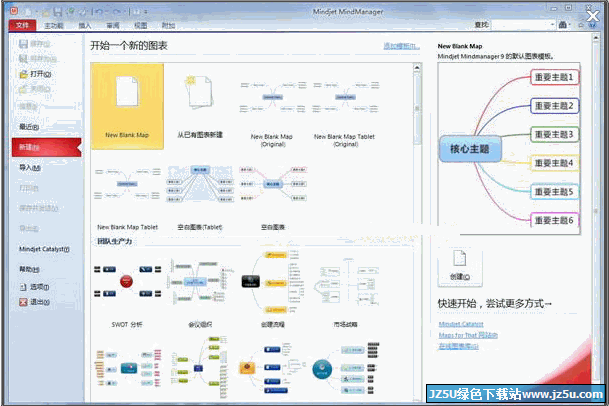Click the 核心主题 central topic in preview

(470, 149)
